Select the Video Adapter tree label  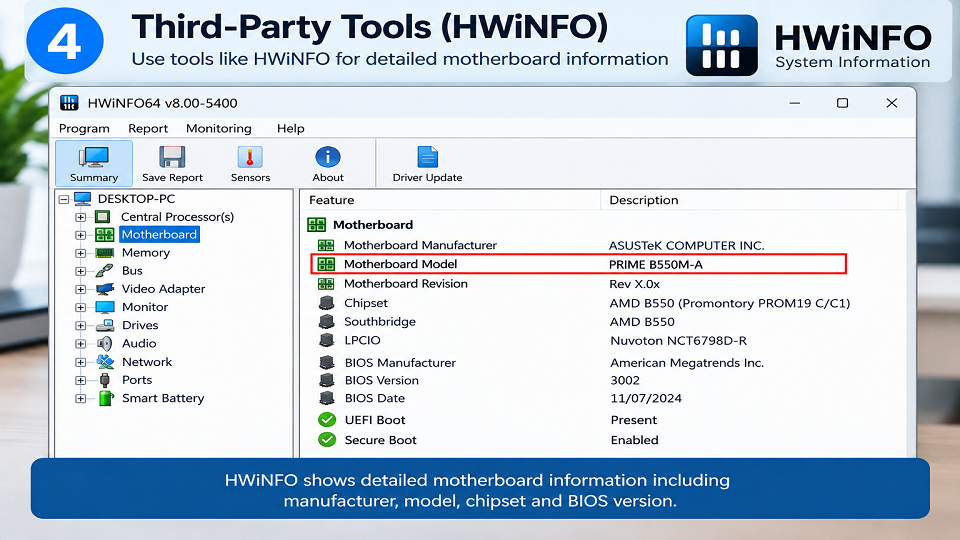(163, 289)
